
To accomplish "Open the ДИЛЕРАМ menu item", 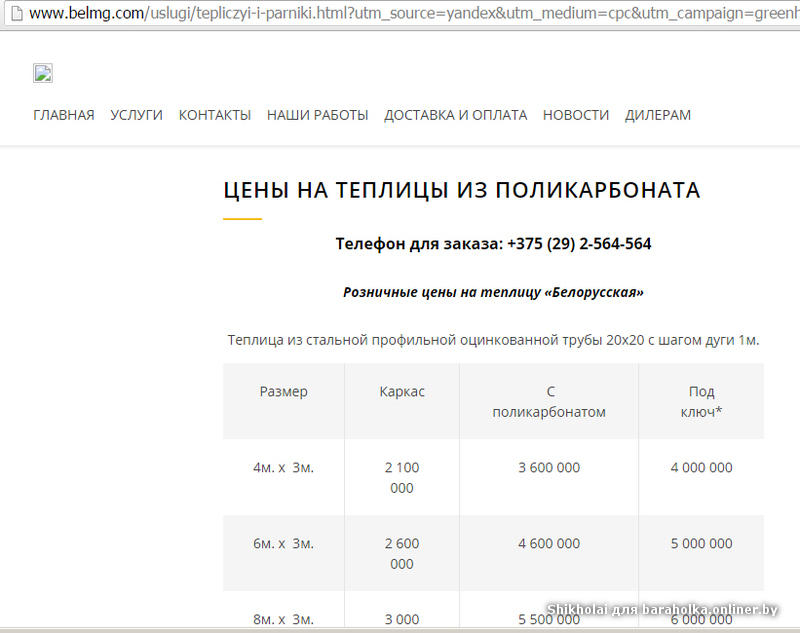I will pos(658,115).
